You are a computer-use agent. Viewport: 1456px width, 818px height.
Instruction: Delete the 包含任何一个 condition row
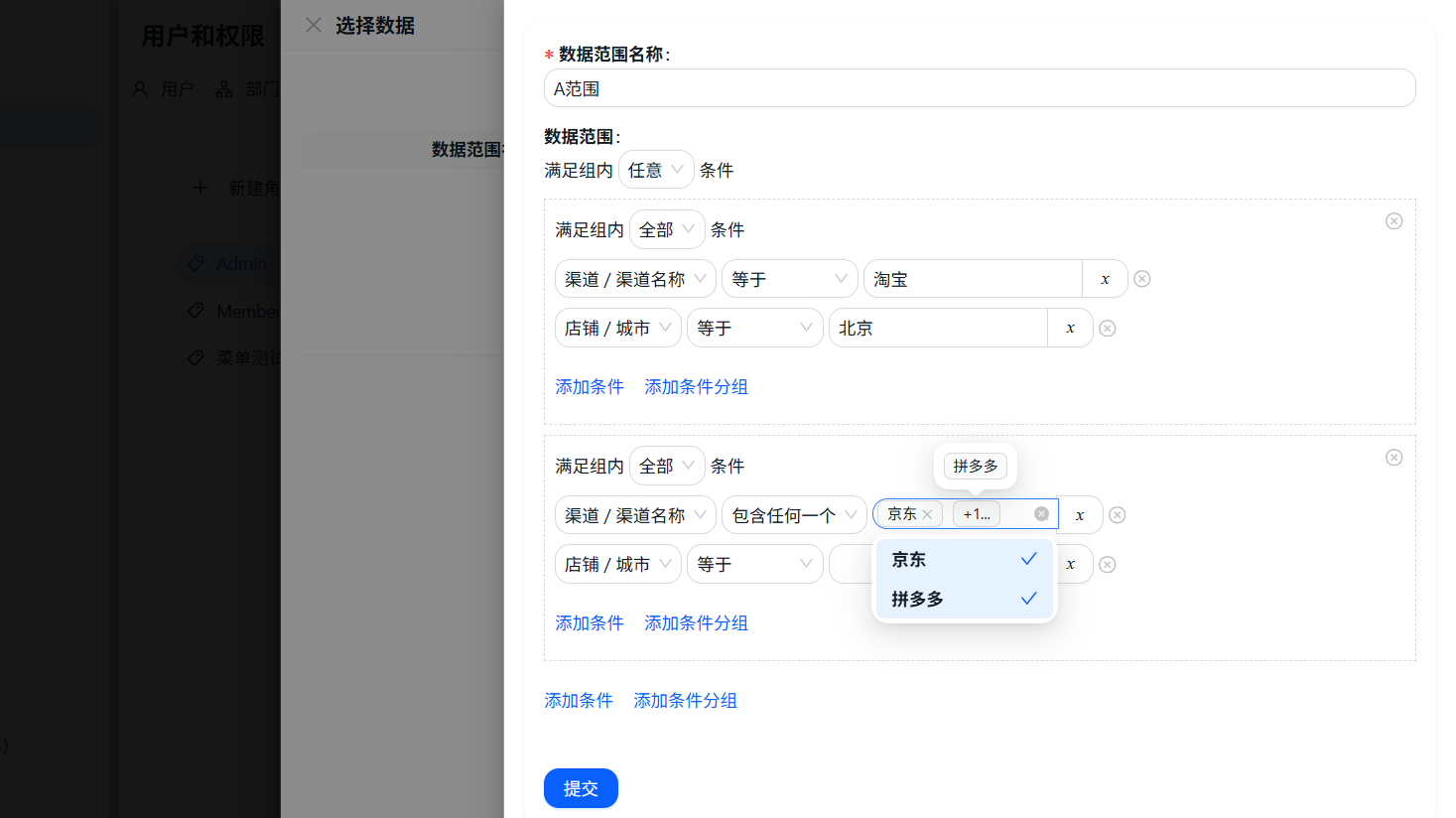pos(1118,514)
